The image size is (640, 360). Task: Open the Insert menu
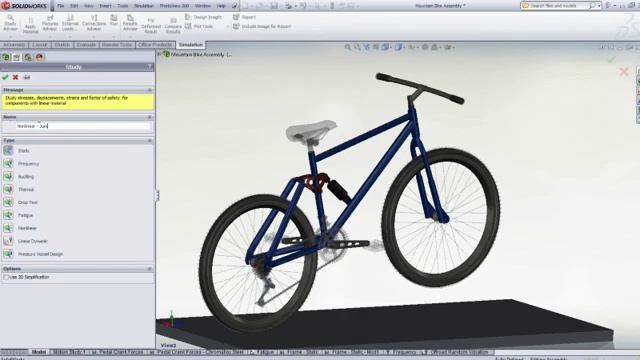(105, 6)
